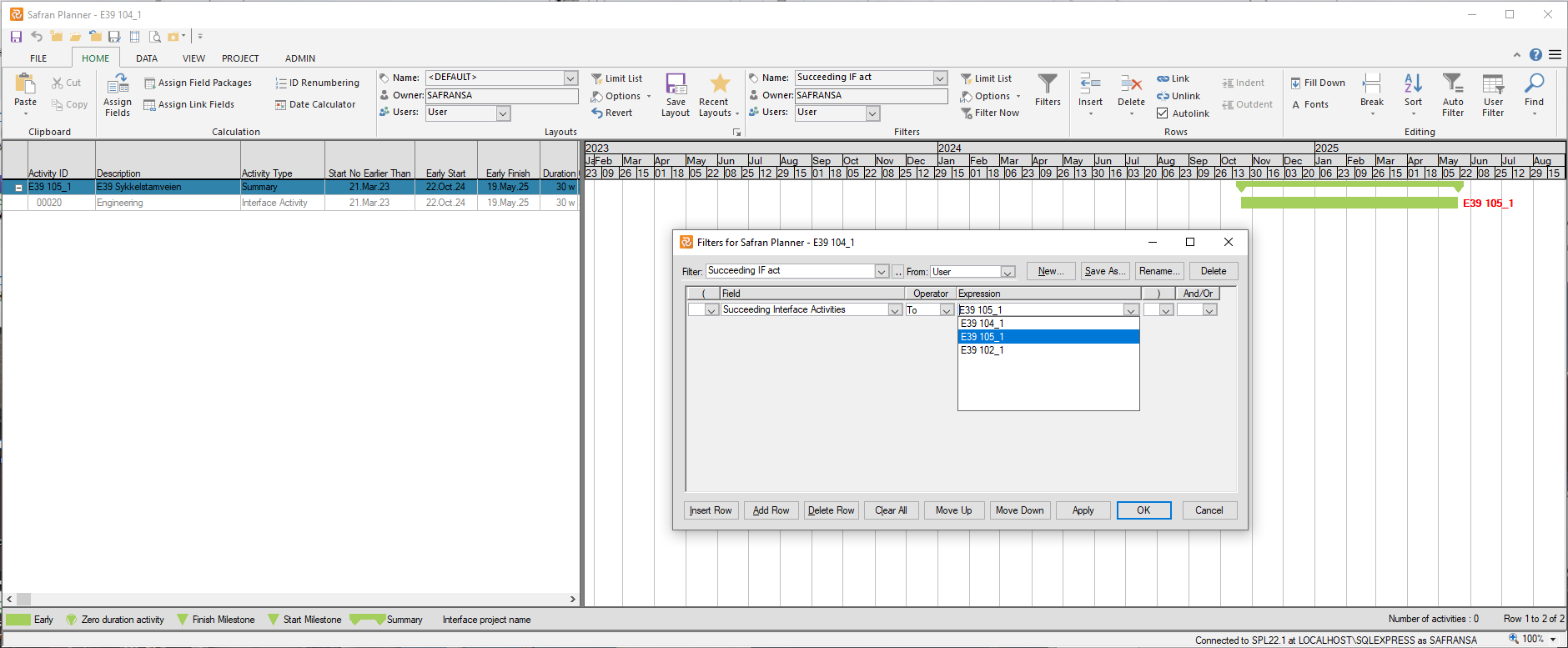Switch to the HOME tab
The width and height of the screenshot is (1568, 648).
pos(95,58)
